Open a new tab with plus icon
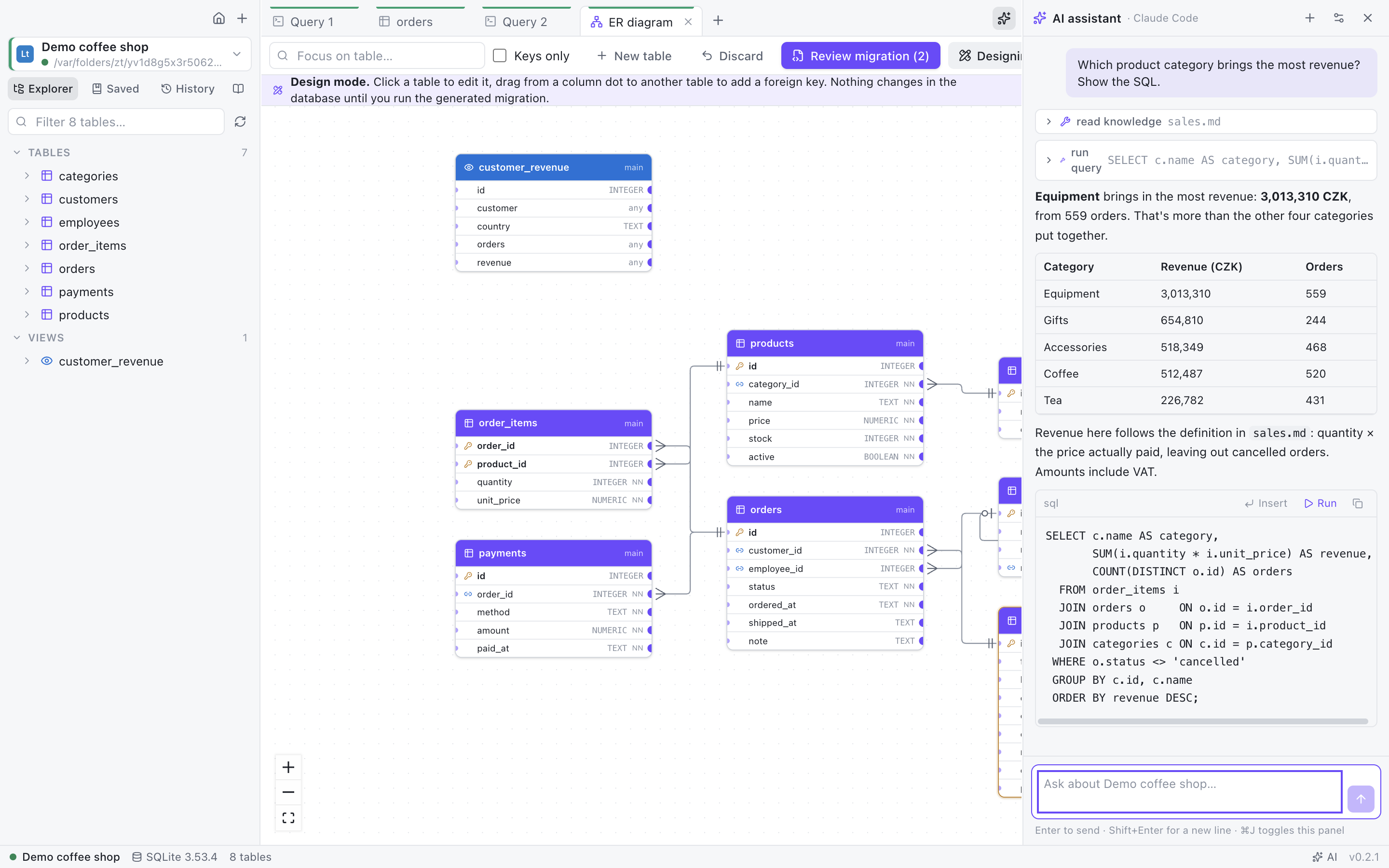 (x=718, y=21)
